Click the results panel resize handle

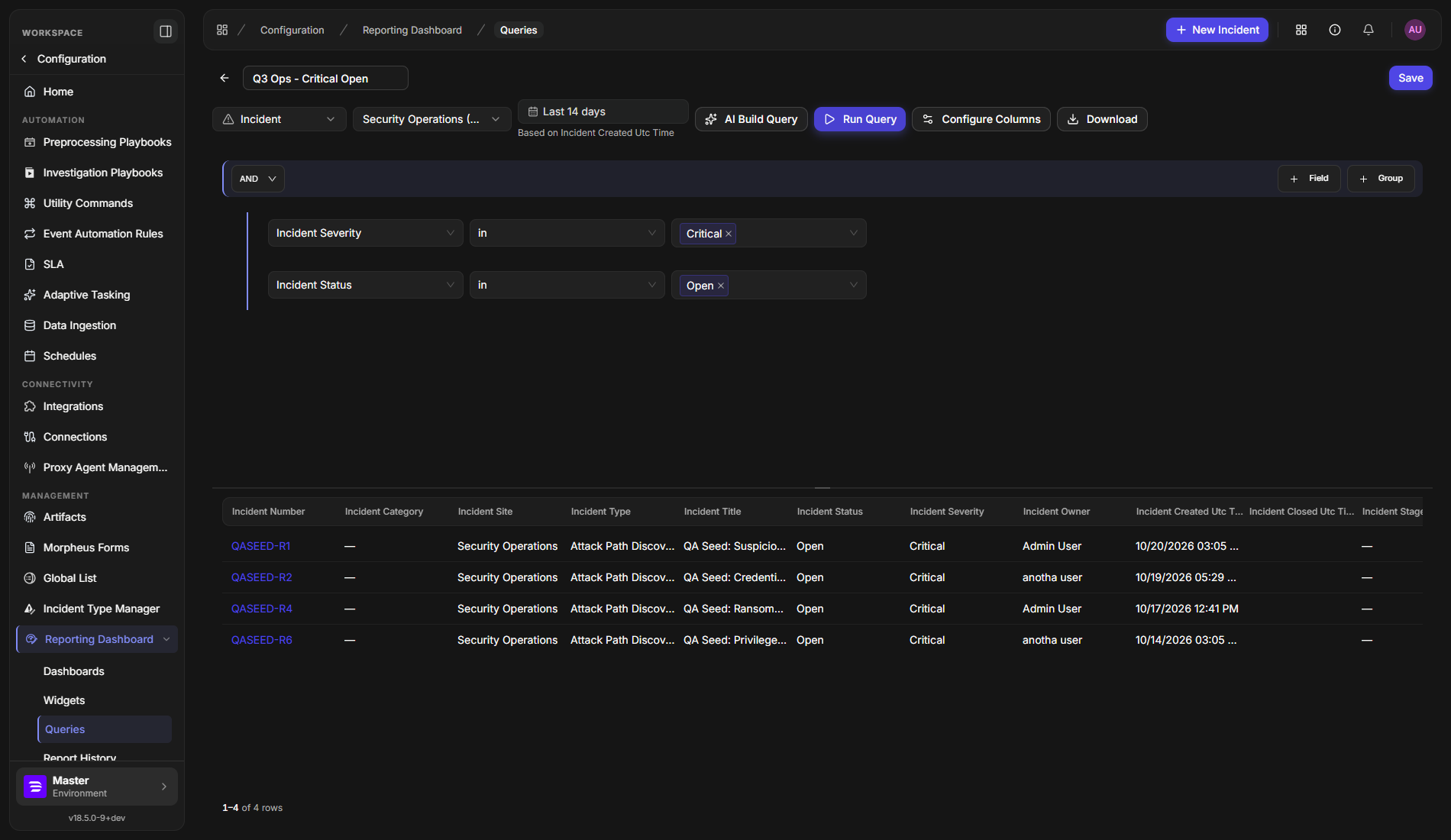pyautogui.click(x=822, y=487)
